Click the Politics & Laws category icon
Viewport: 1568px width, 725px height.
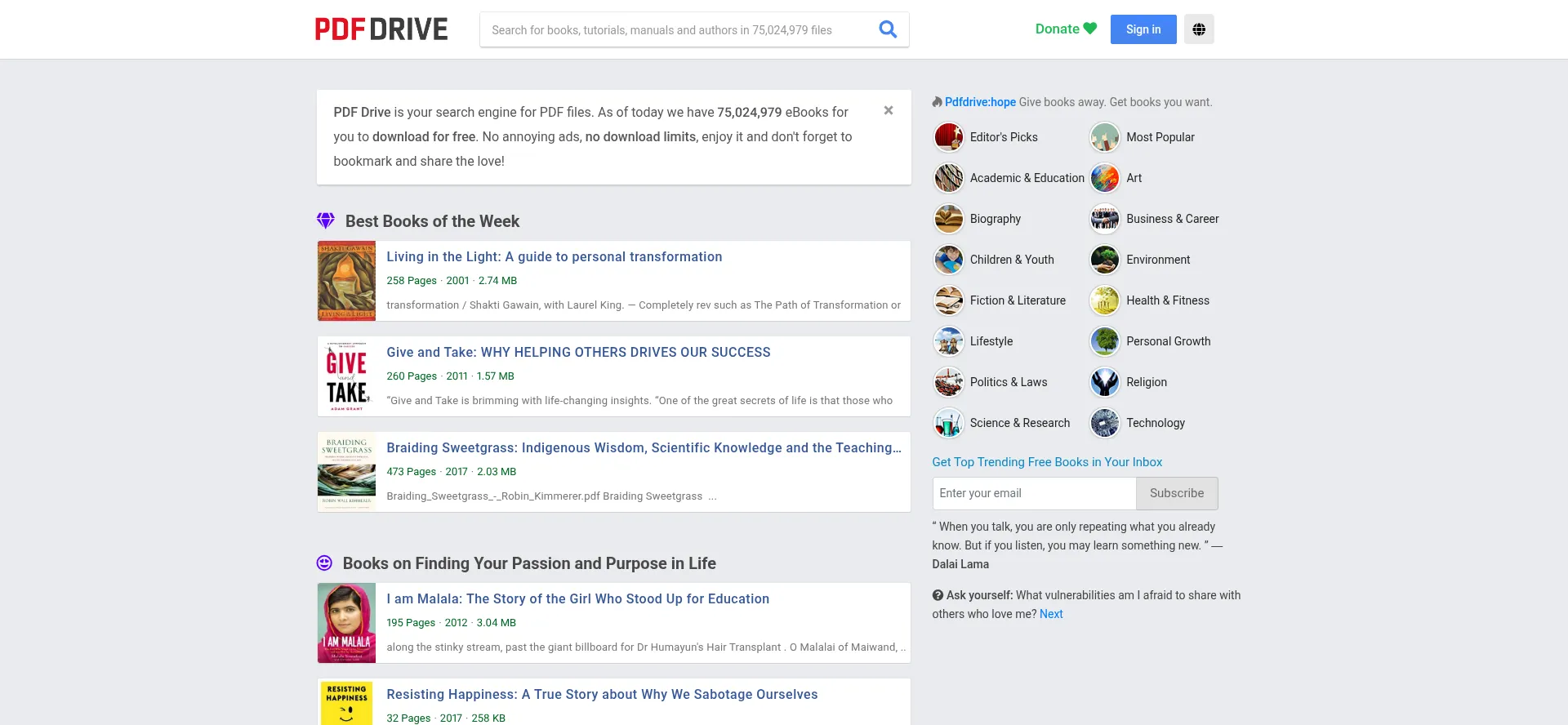tap(949, 382)
